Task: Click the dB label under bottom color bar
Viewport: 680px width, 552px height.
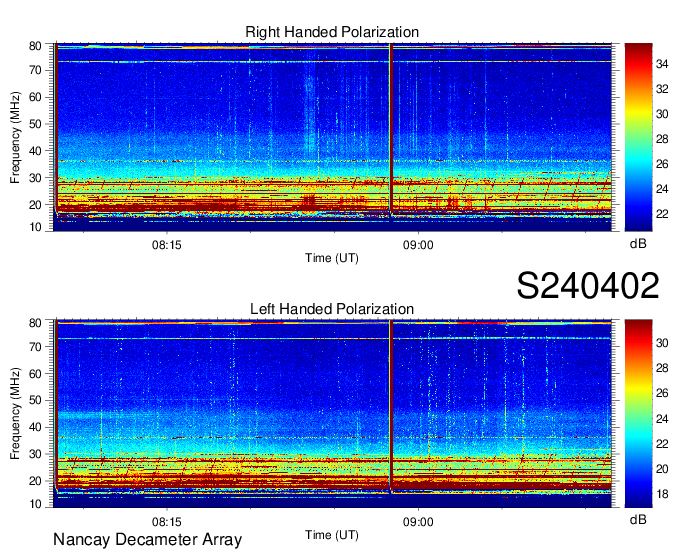Action: (x=638, y=519)
